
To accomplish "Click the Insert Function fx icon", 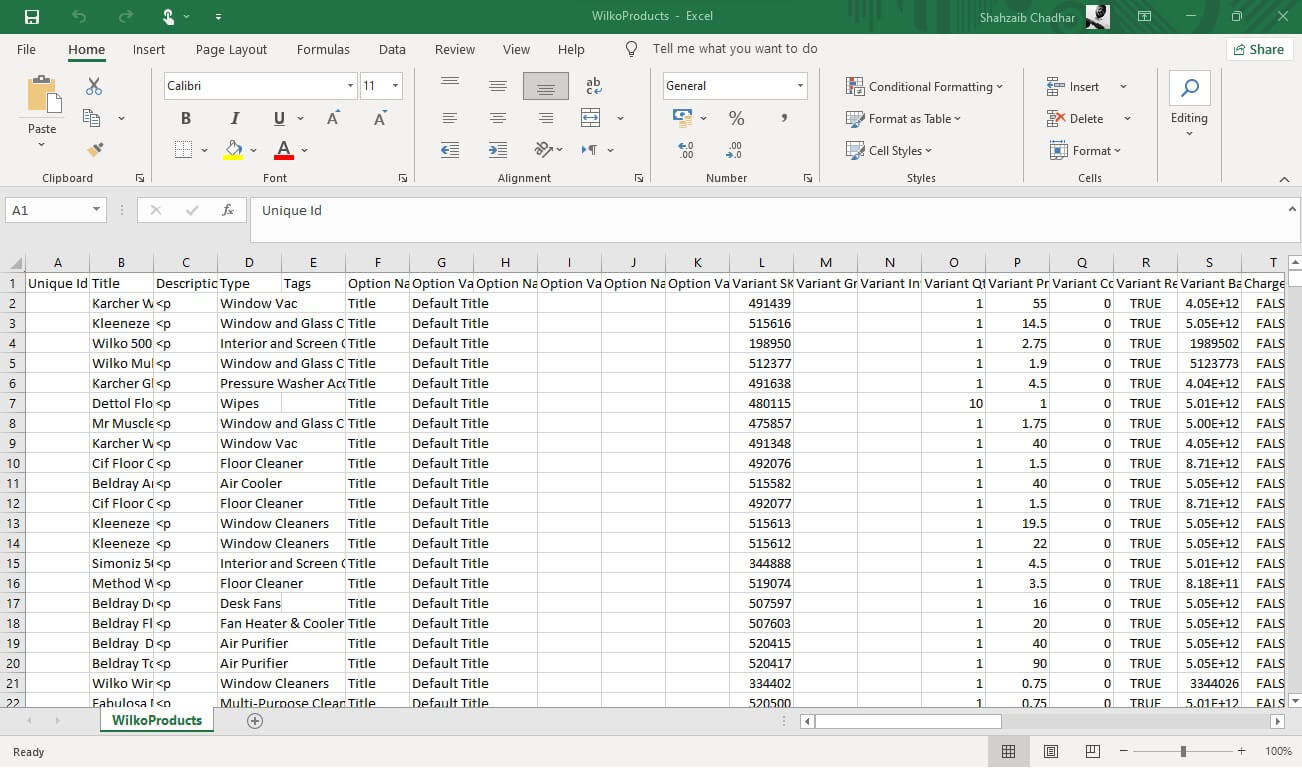I will tap(228, 210).
